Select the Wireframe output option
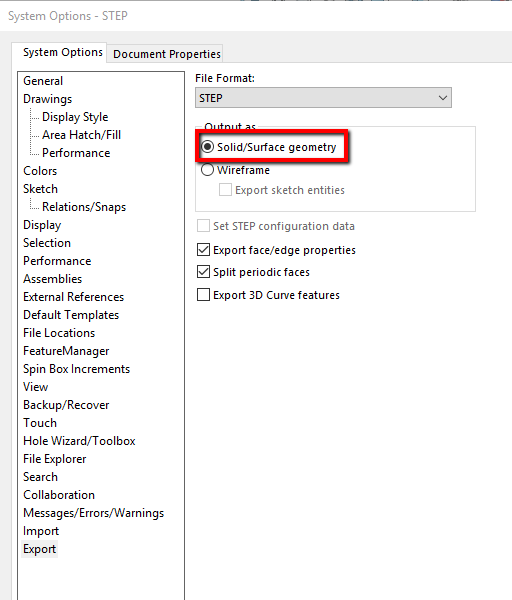The height and width of the screenshot is (600, 512). pyautogui.click(x=207, y=170)
